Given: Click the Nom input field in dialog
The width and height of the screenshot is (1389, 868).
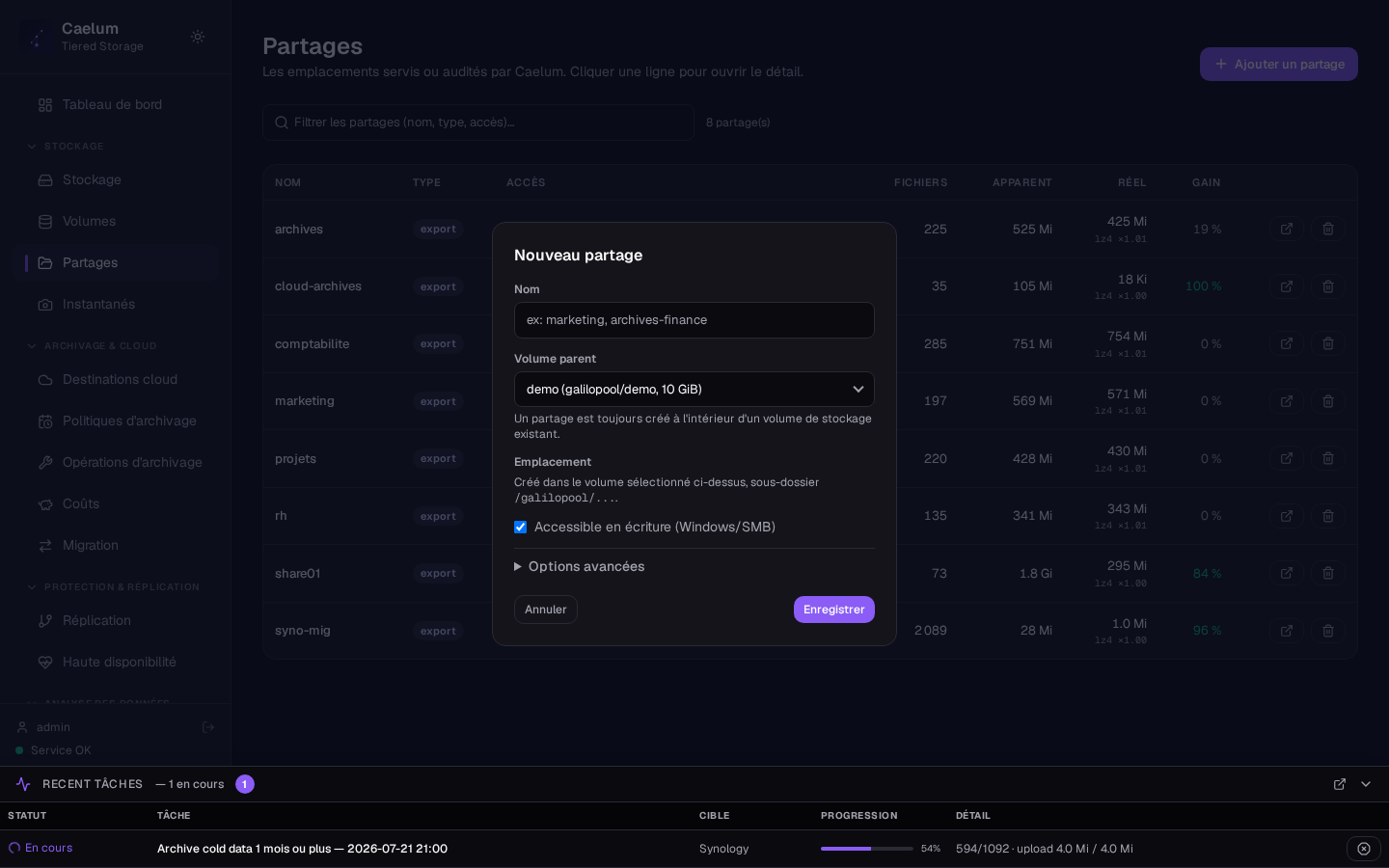Looking at the screenshot, I should 694,320.
